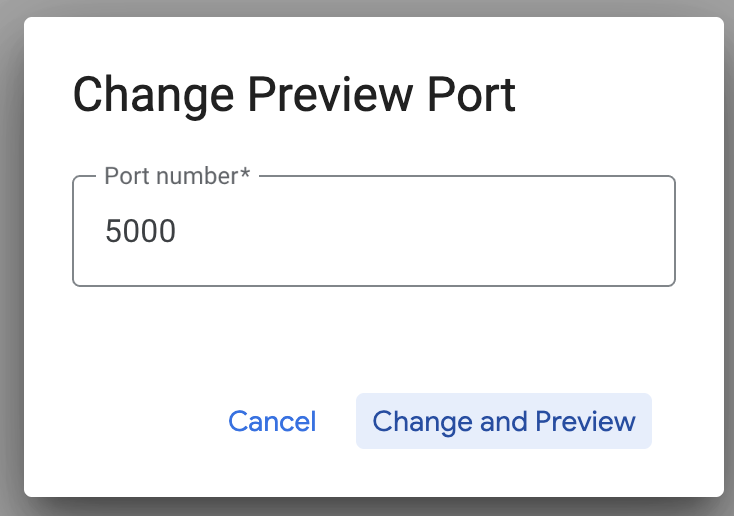Select the outlined Port number box
This screenshot has width=734, height=516.
(x=373, y=232)
